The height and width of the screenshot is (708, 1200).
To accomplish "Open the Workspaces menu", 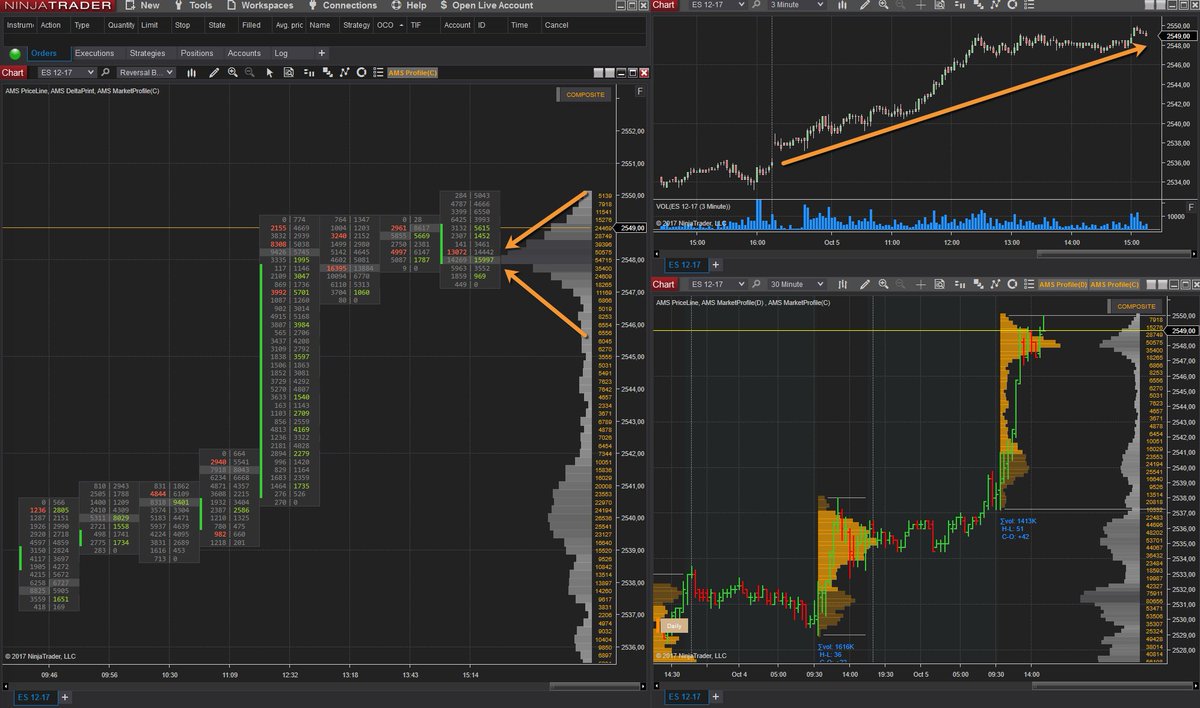I will pyautogui.click(x=258, y=5).
